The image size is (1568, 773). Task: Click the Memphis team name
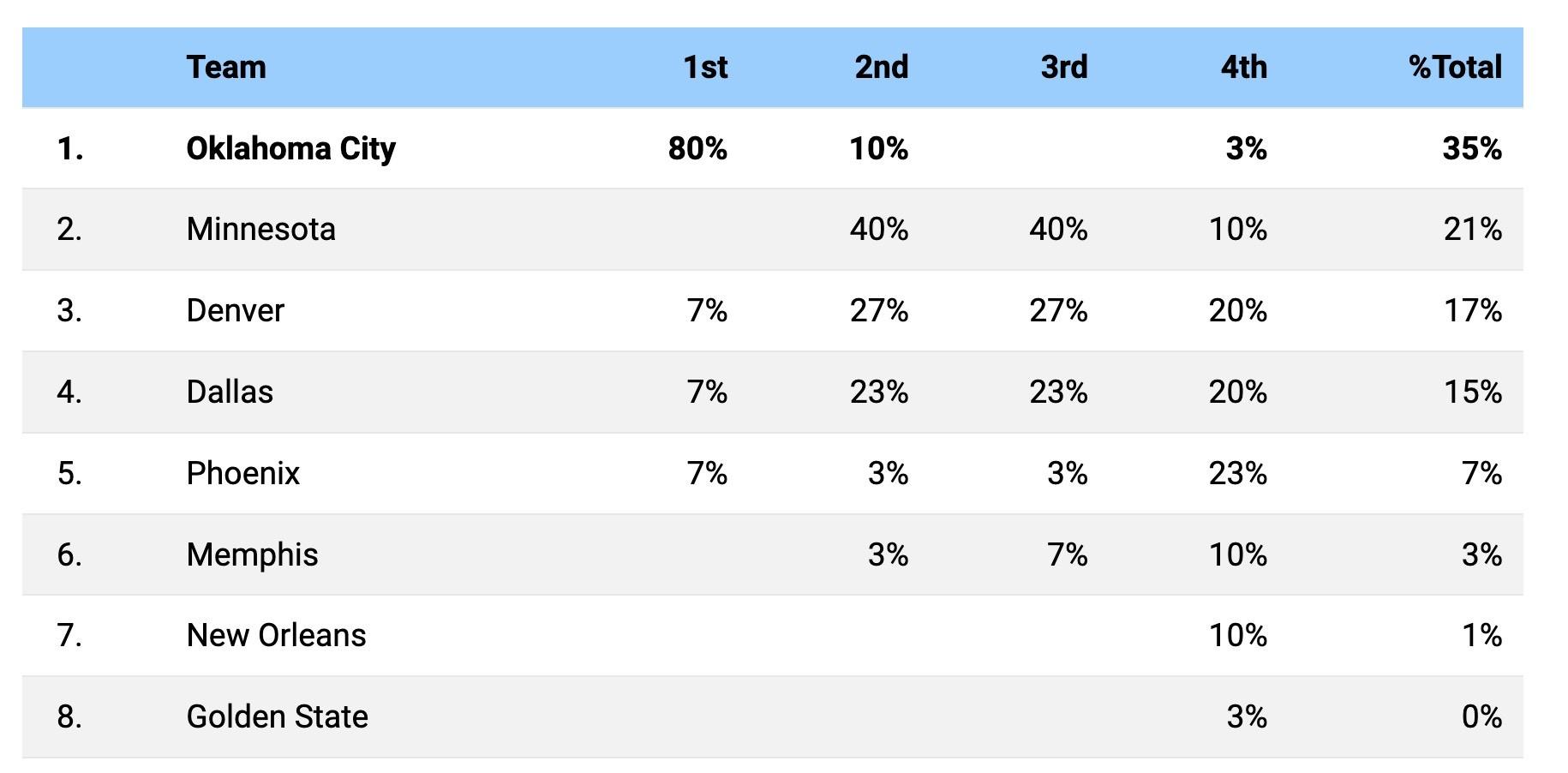click(x=252, y=554)
